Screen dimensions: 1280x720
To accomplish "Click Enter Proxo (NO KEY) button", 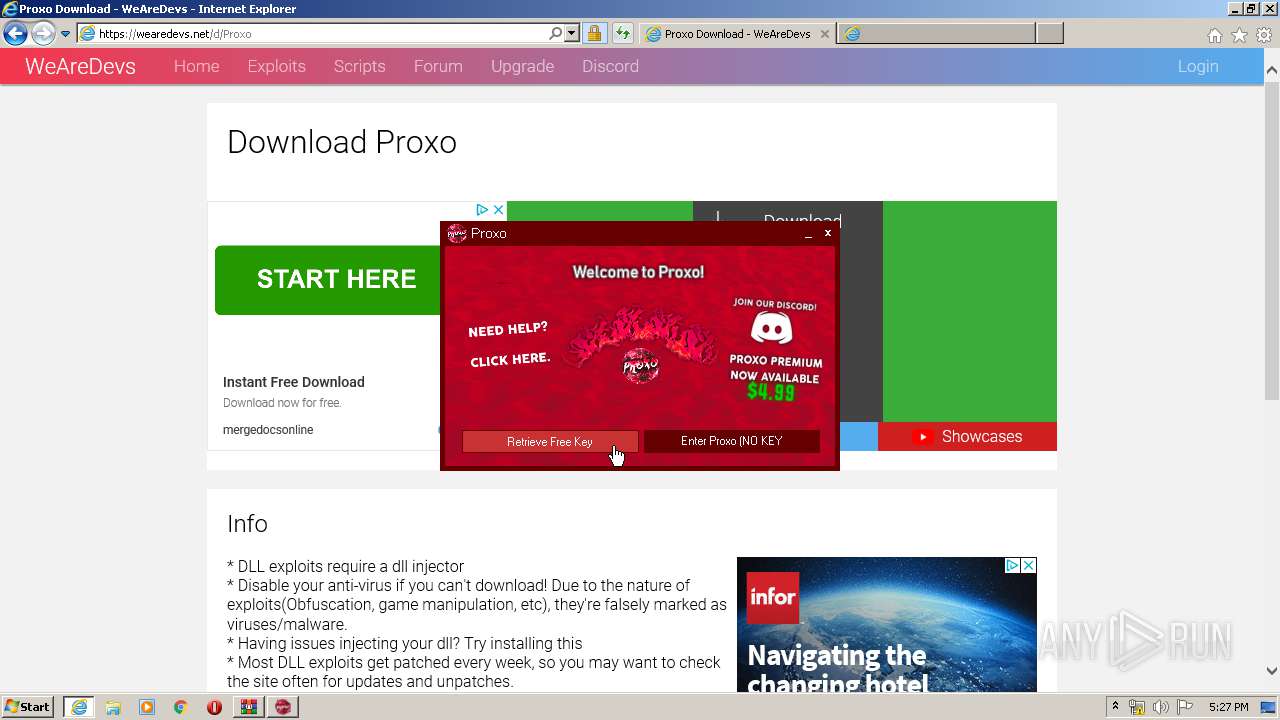I will tap(732, 441).
